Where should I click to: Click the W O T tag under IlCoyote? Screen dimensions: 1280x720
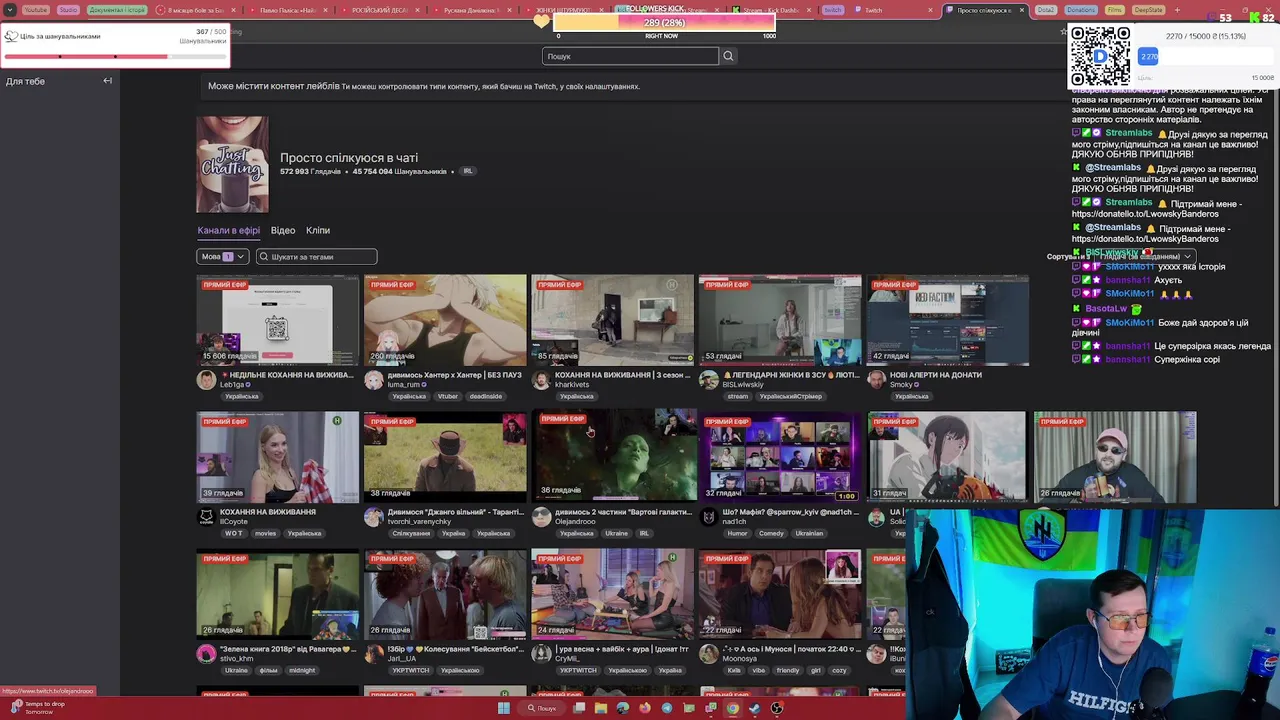(234, 534)
